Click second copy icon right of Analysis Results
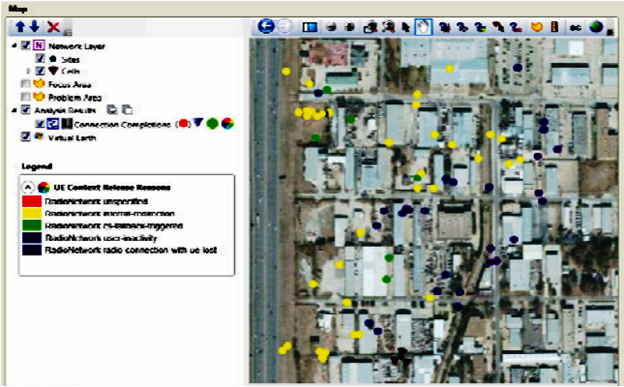 (x=127, y=110)
